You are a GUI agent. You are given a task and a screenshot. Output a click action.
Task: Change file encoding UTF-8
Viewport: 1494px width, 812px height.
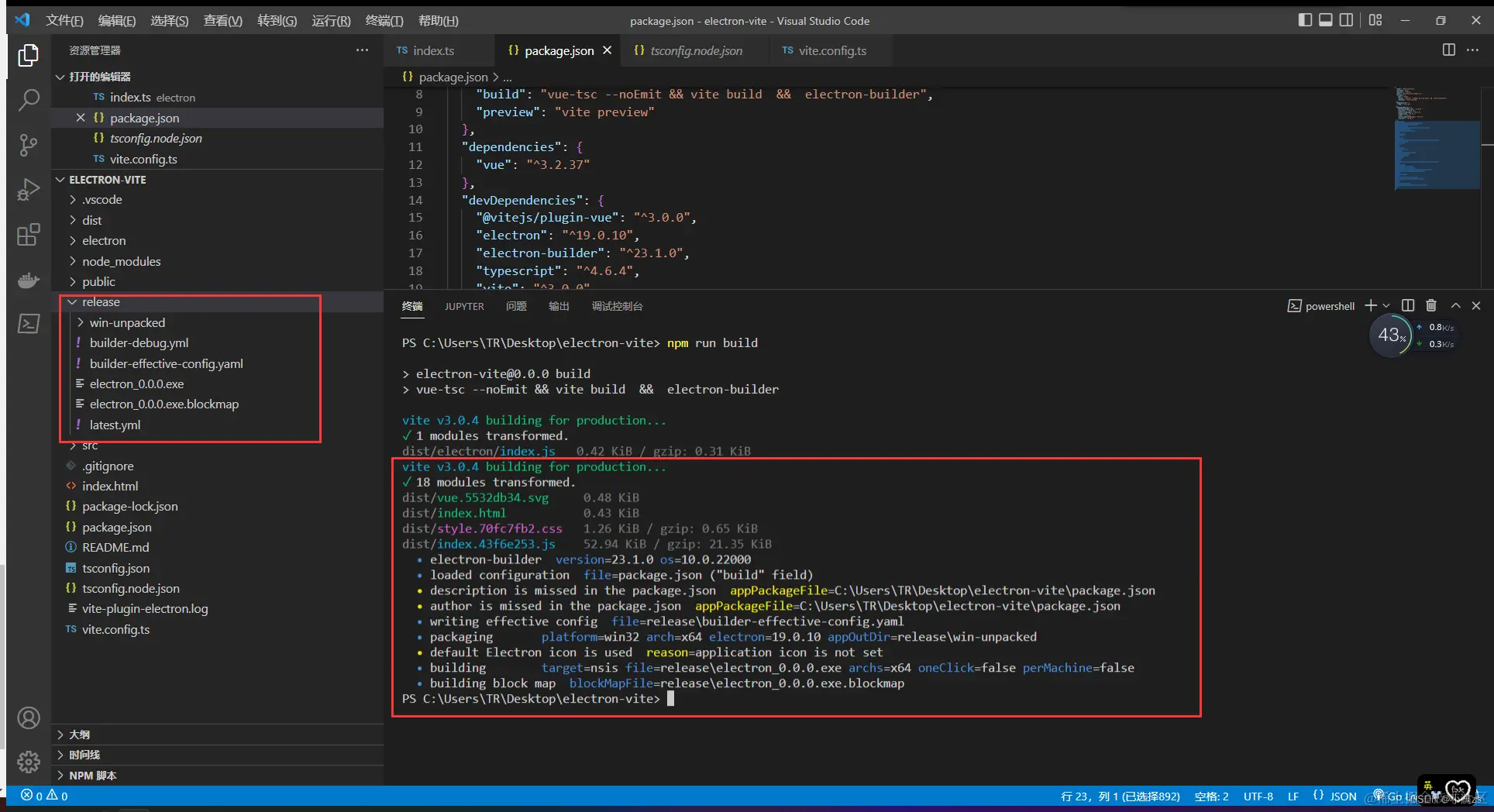coord(1258,797)
